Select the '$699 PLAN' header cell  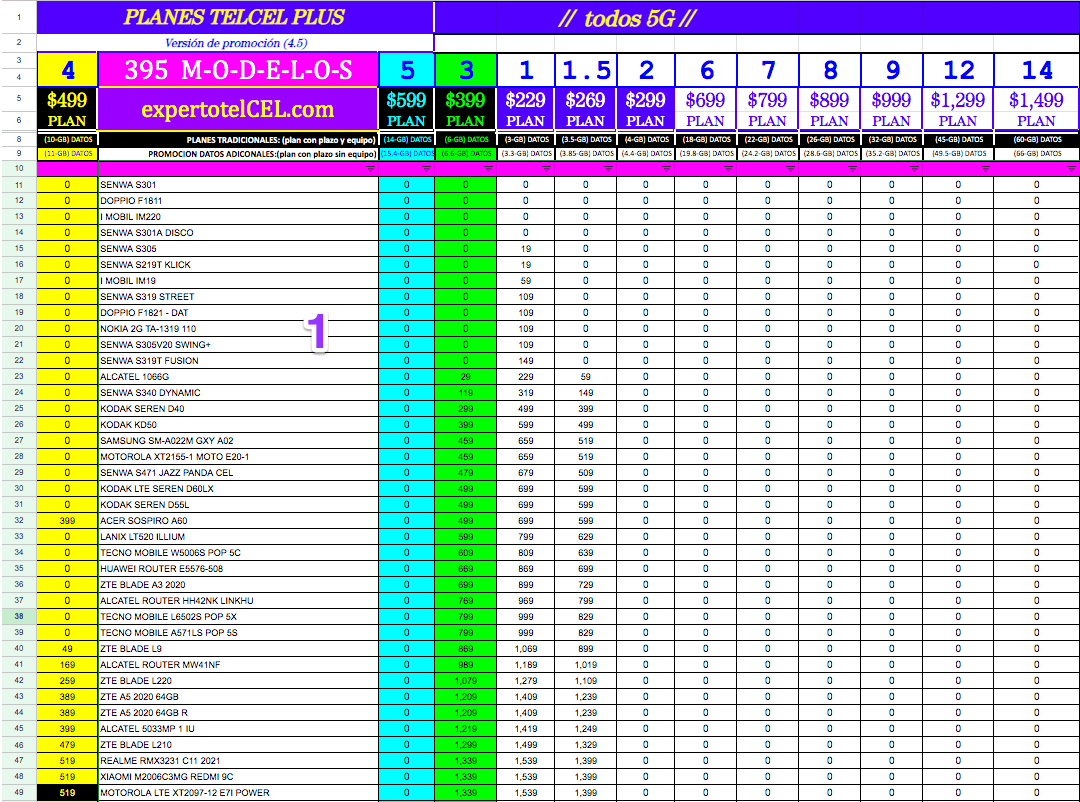[x=705, y=109]
